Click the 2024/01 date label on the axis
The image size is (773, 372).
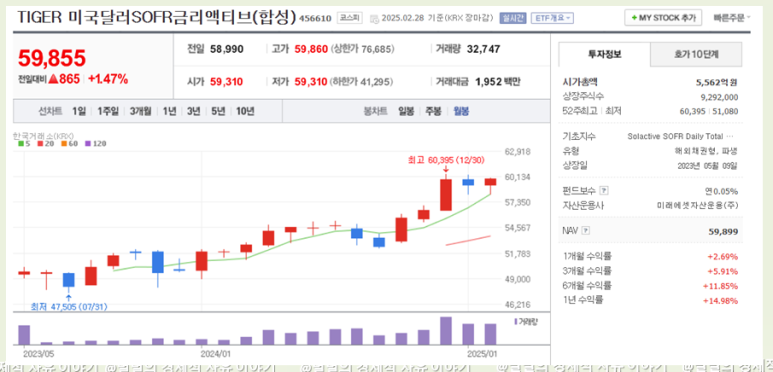(x=215, y=353)
